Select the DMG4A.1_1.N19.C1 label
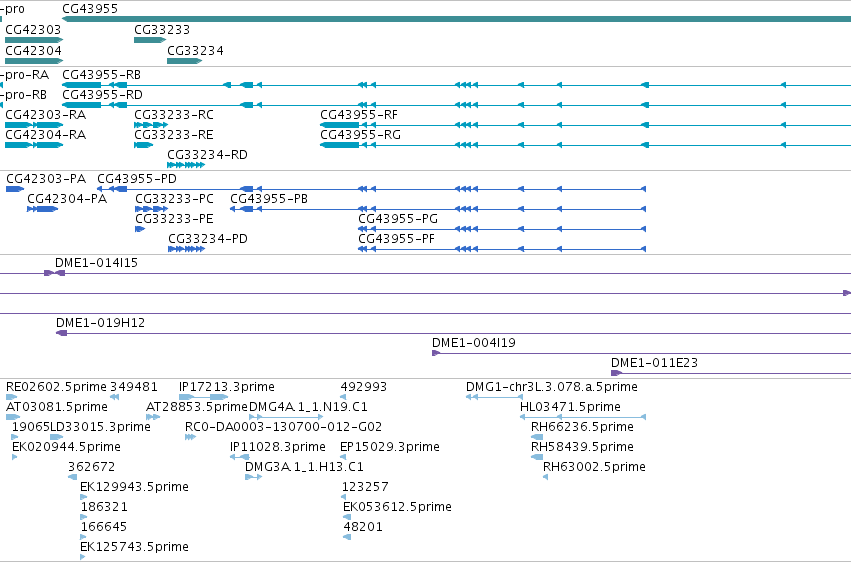 tap(308, 407)
